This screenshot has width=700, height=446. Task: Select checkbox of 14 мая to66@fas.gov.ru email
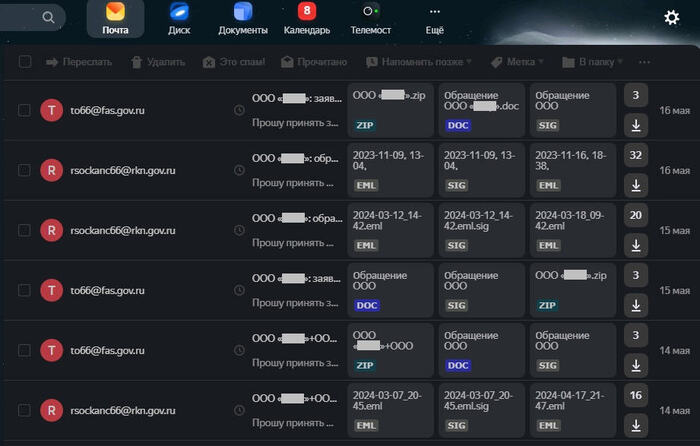(x=24, y=350)
